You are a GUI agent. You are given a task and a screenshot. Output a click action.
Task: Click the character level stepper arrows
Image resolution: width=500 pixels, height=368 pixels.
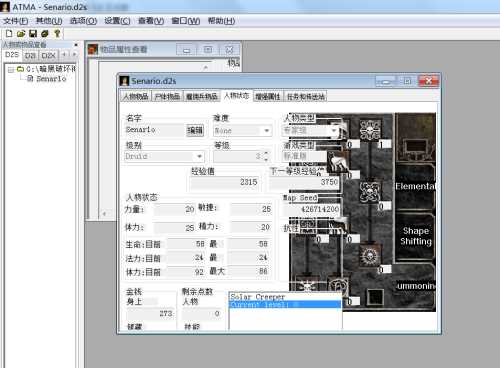tap(266, 156)
